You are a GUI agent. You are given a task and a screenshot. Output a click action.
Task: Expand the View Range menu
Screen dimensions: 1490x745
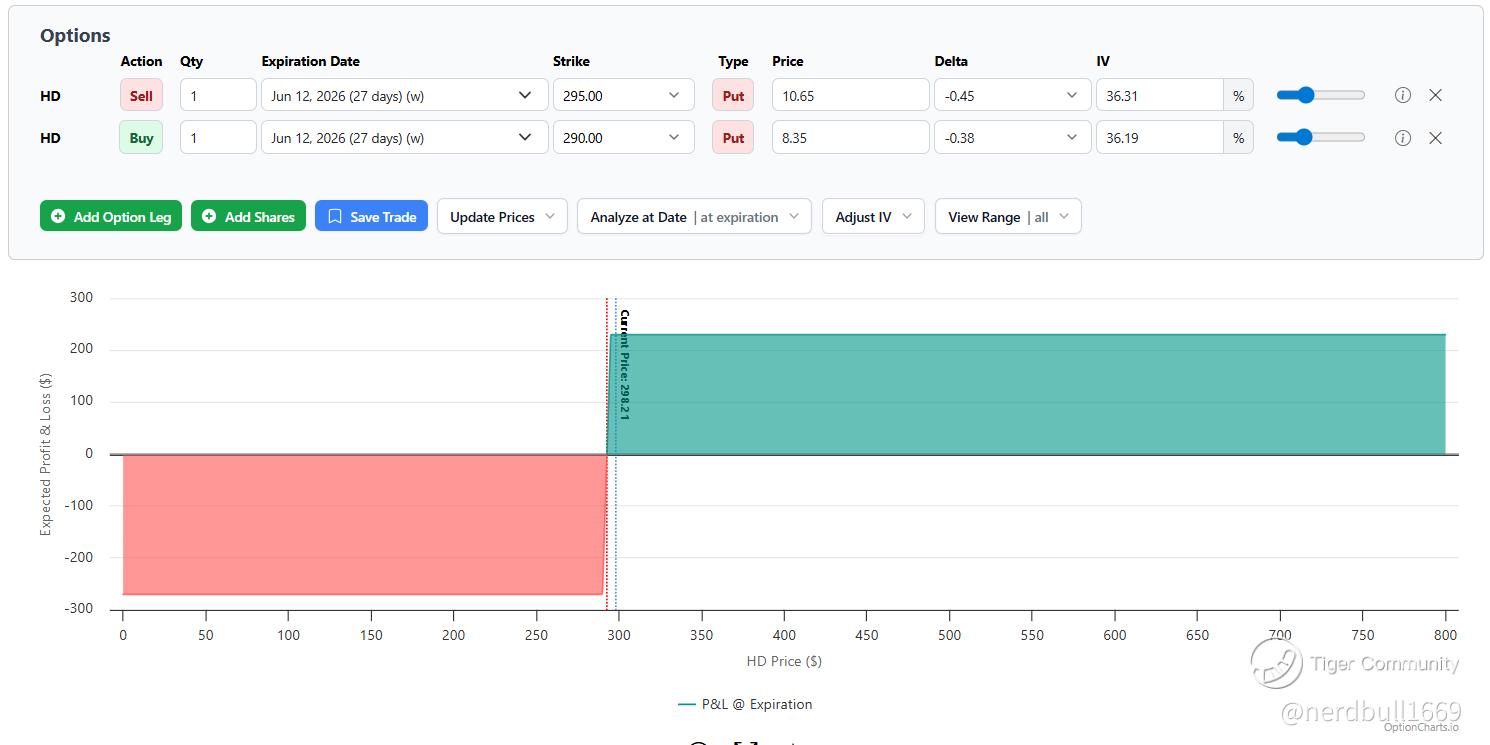(1008, 216)
